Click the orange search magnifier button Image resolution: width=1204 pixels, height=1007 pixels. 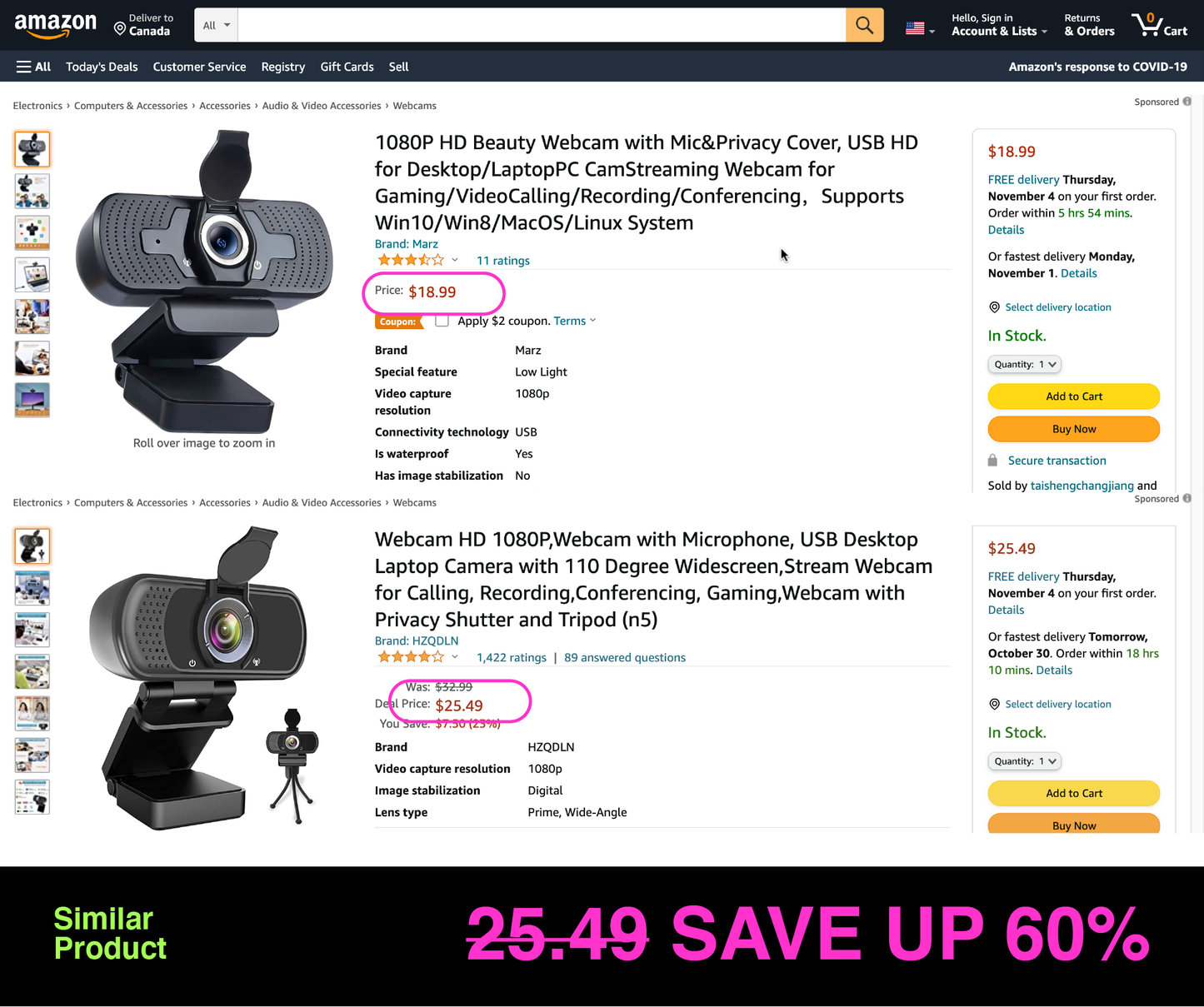pyautogui.click(x=865, y=26)
